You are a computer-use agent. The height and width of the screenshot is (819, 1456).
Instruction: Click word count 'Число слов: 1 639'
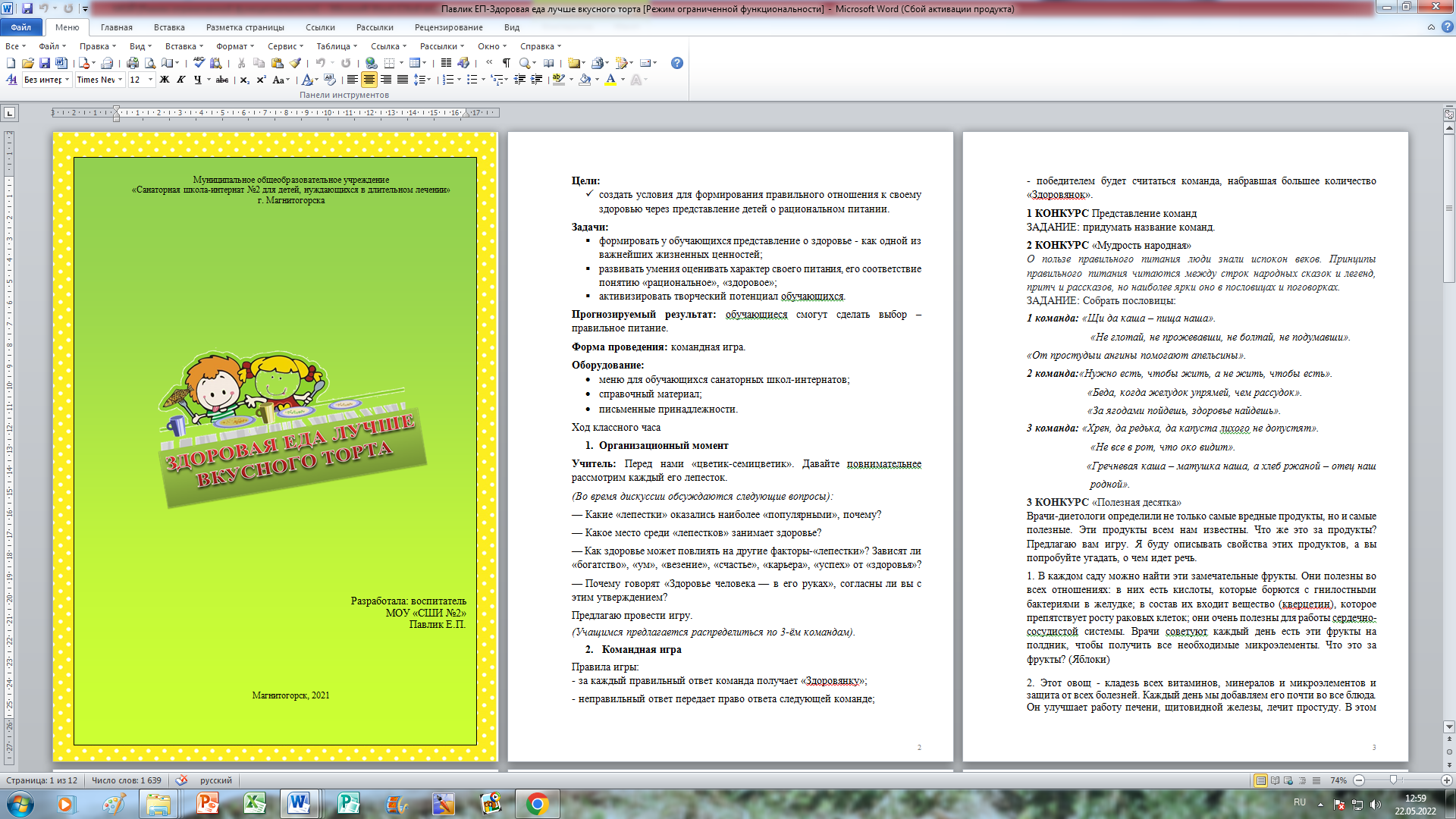click(126, 780)
